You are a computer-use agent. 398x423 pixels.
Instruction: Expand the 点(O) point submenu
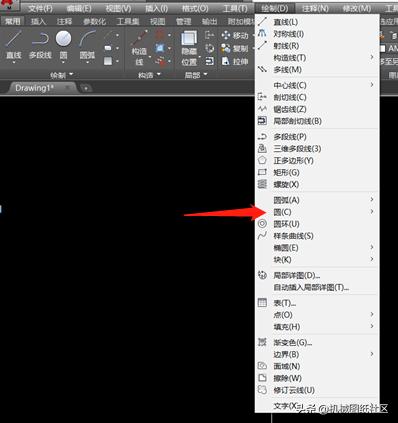[x=317, y=315]
